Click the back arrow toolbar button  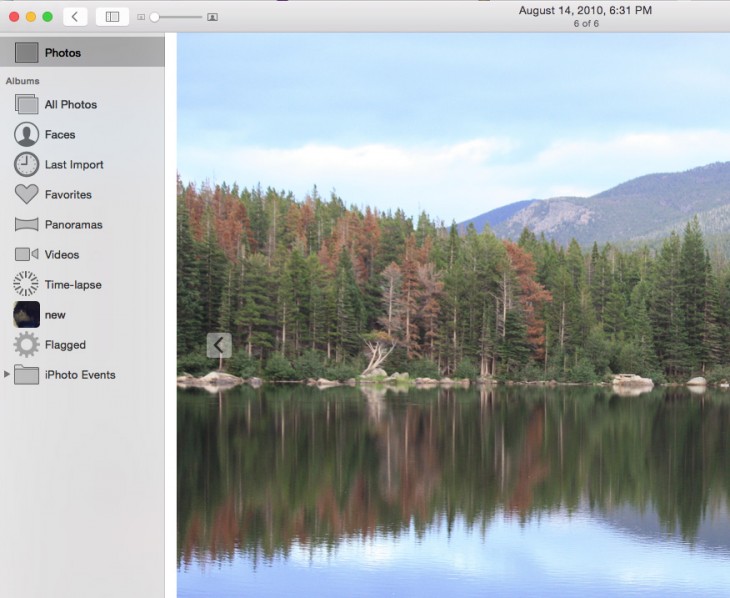point(75,17)
